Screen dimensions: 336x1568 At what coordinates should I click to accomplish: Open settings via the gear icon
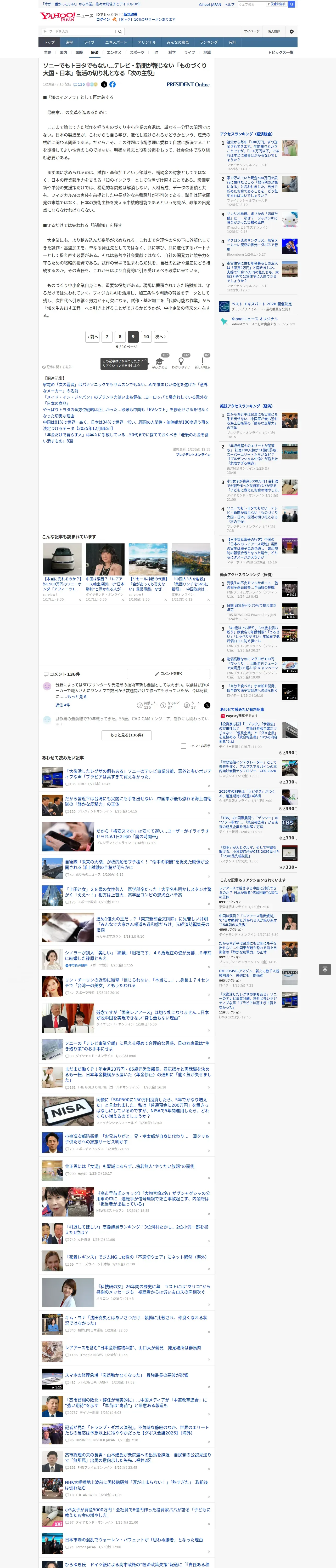pos(292,32)
